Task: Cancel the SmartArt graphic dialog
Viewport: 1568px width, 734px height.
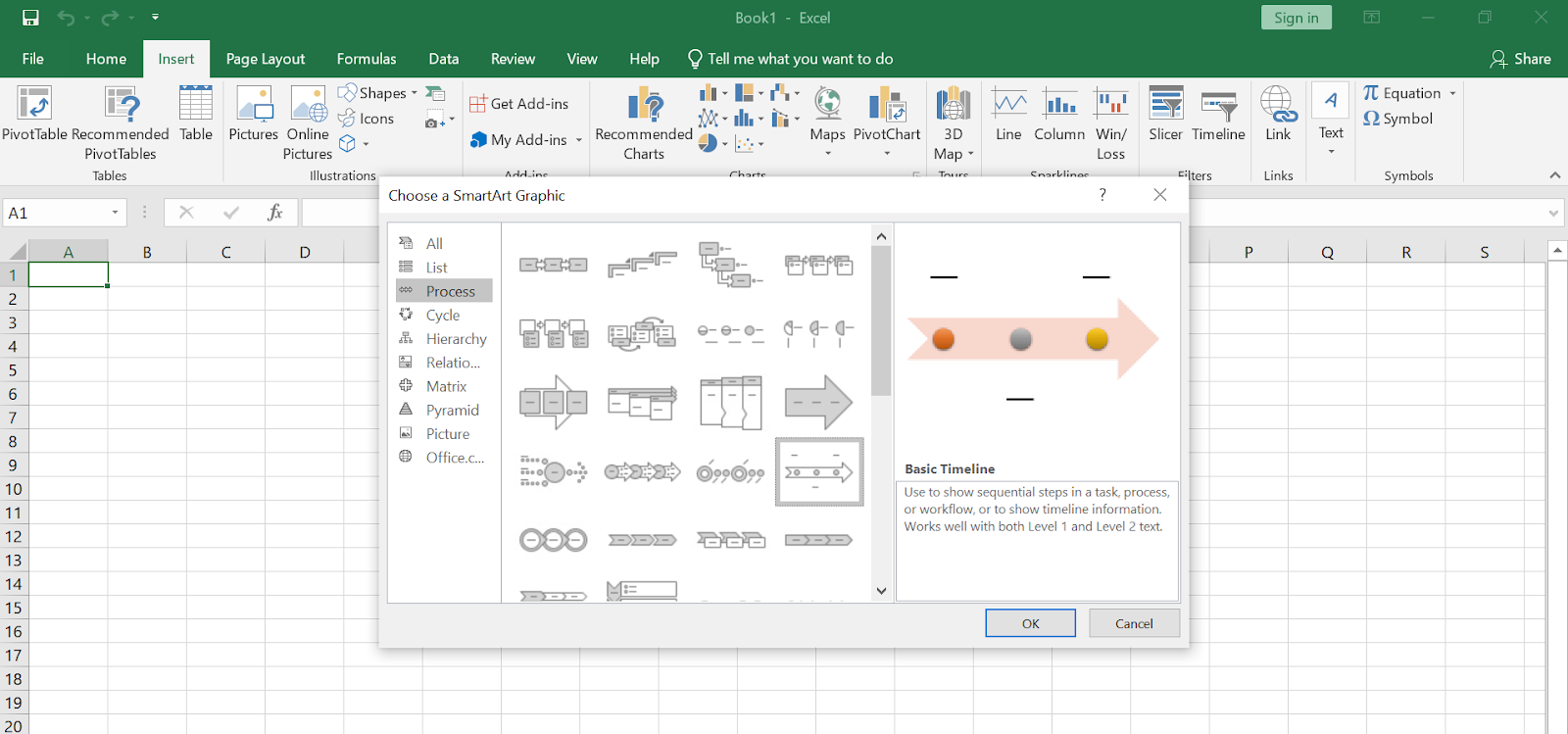Action: (x=1134, y=623)
